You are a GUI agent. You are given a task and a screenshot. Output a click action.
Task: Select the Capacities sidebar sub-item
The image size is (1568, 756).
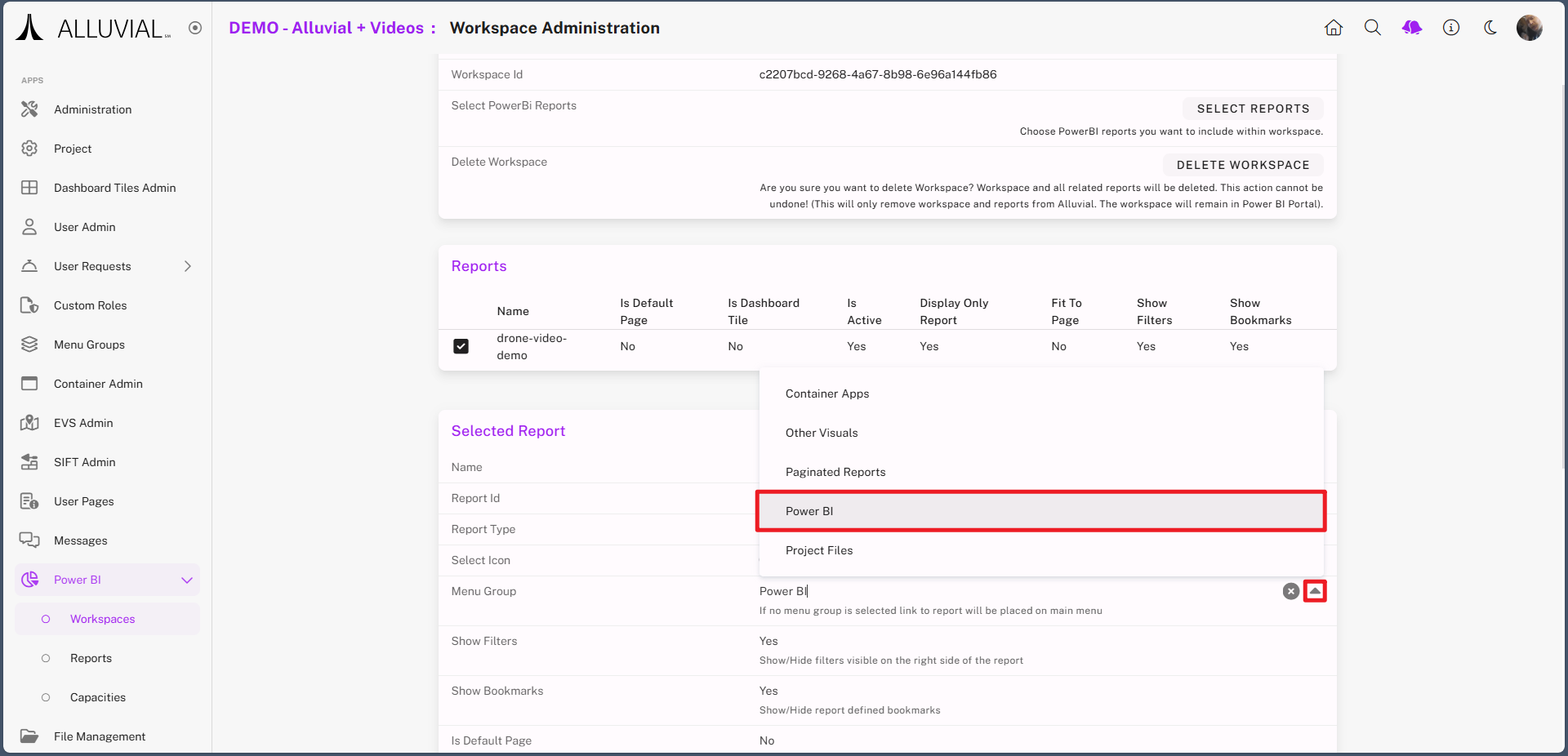(x=107, y=697)
